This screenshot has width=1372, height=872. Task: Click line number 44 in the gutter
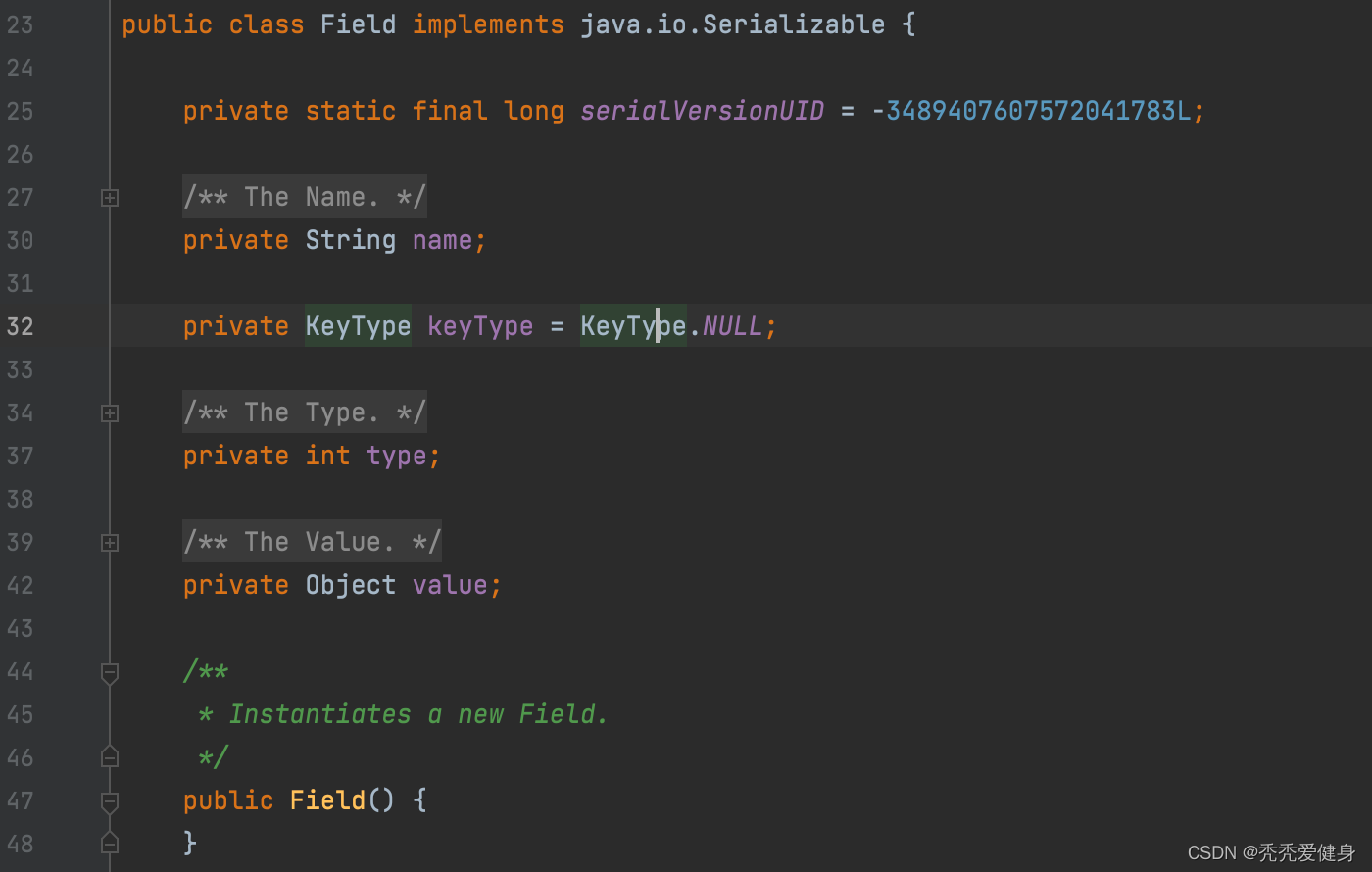[x=20, y=671]
